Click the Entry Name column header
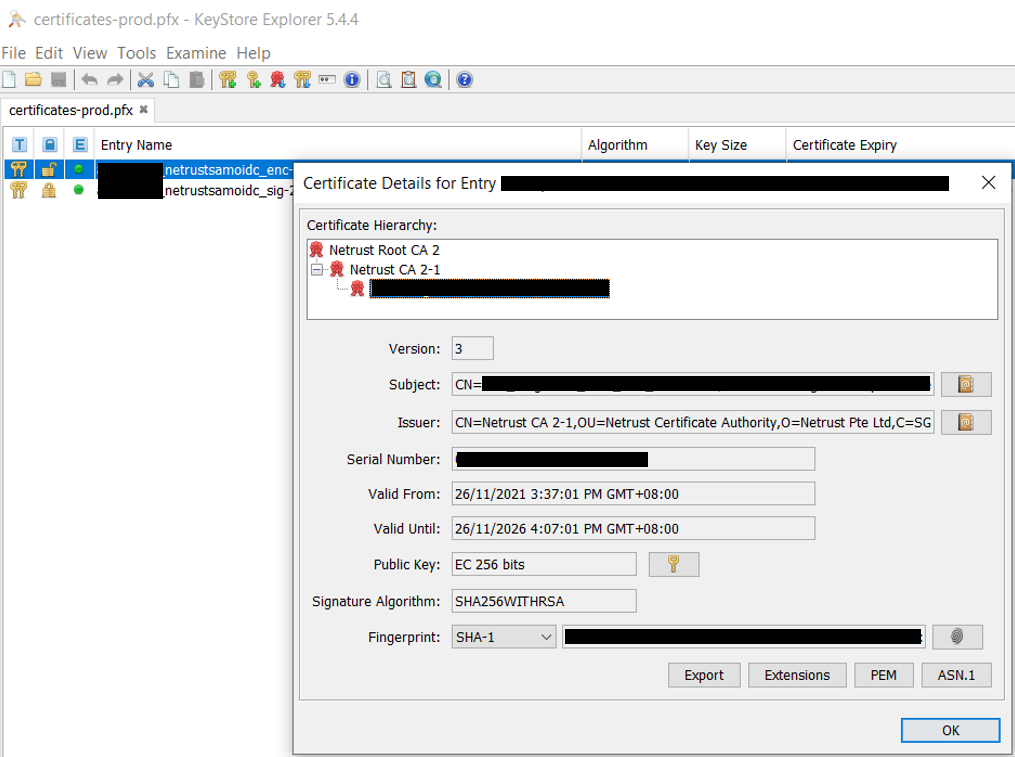Screen dimensions: 1015x757 (x=338, y=145)
